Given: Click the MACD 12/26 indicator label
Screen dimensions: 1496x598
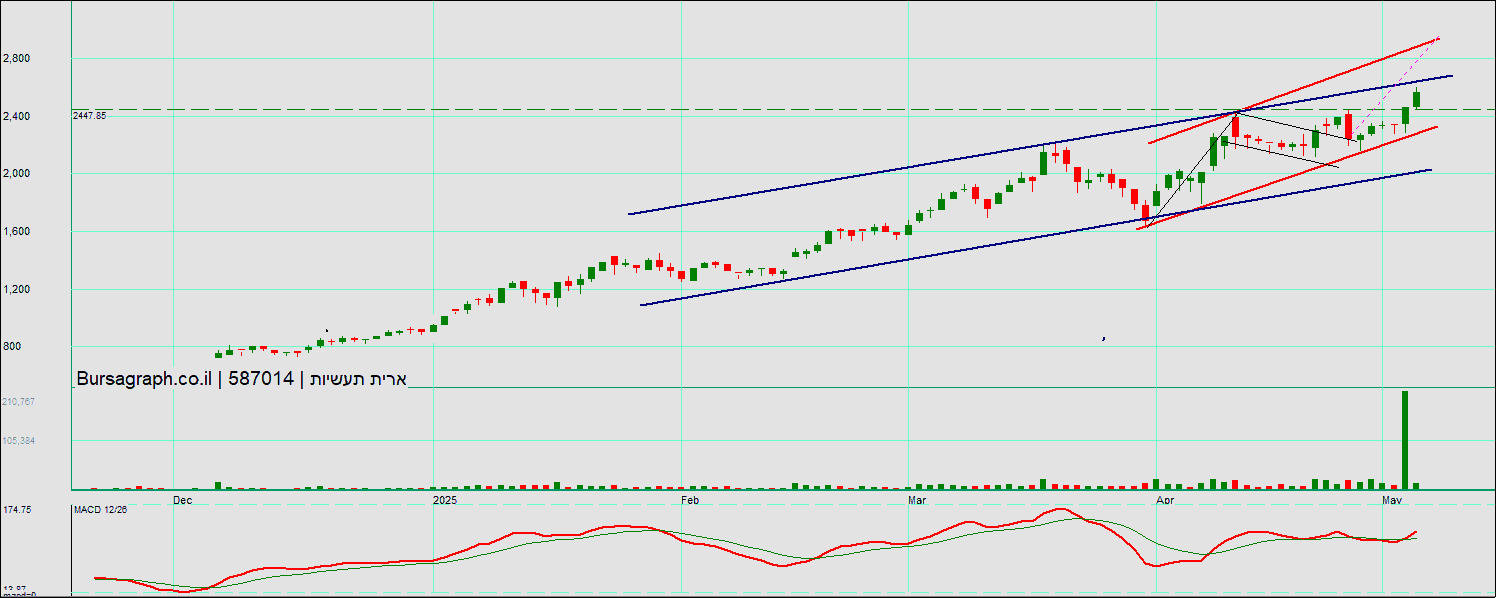Looking at the screenshot, I should pos(101,510).
